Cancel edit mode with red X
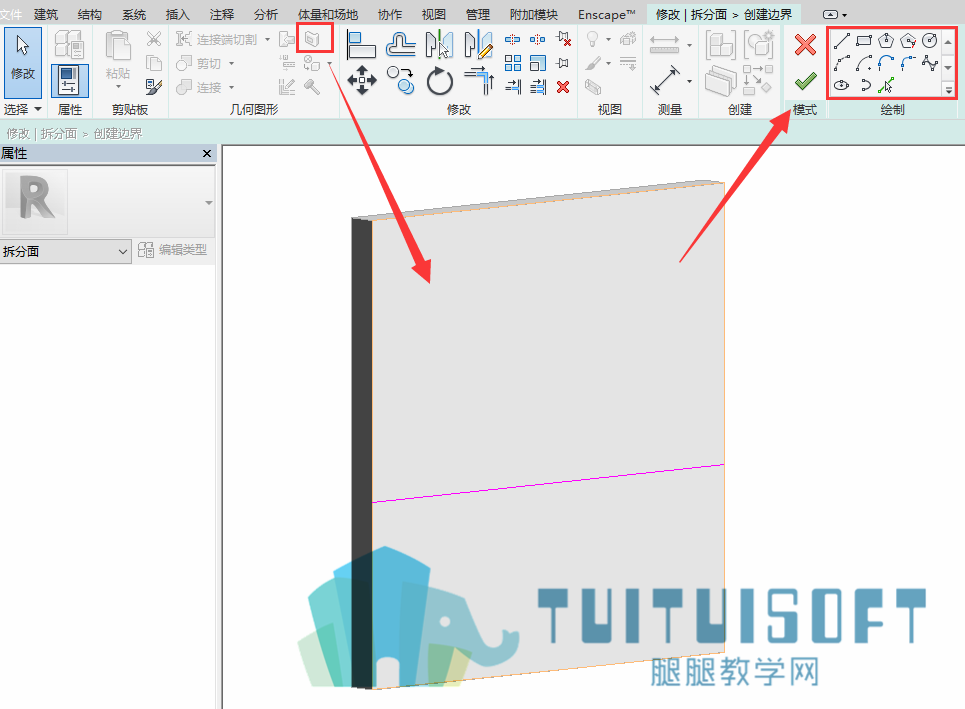The image size is (965, 709). click(805, 44)
